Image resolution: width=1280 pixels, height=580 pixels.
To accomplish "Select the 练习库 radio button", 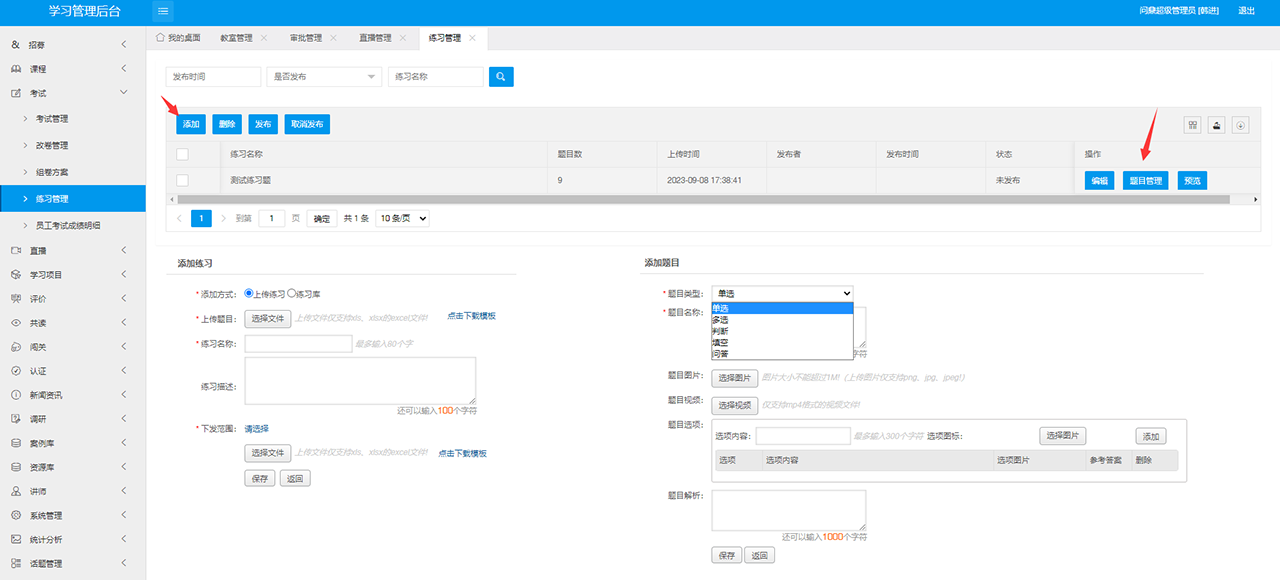I will click(292, 294).
